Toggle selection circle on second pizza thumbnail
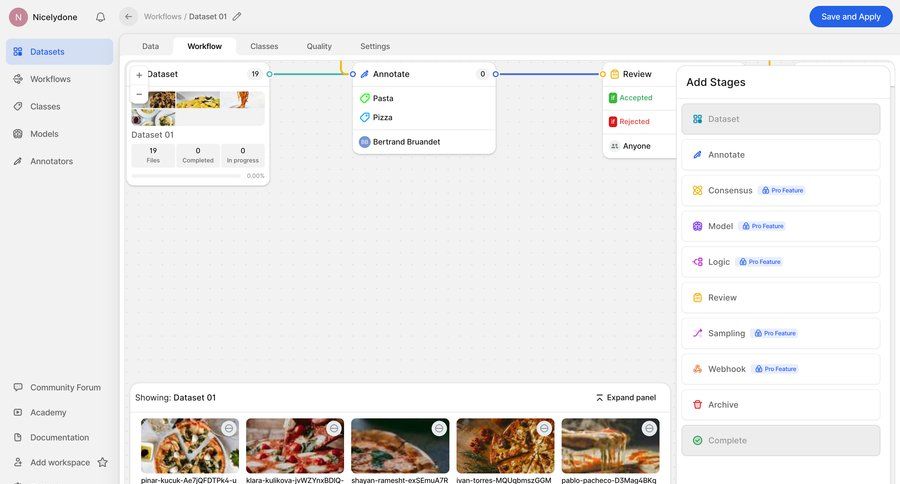The width and height of the screenshot is (900, 484). pos(334,428)
